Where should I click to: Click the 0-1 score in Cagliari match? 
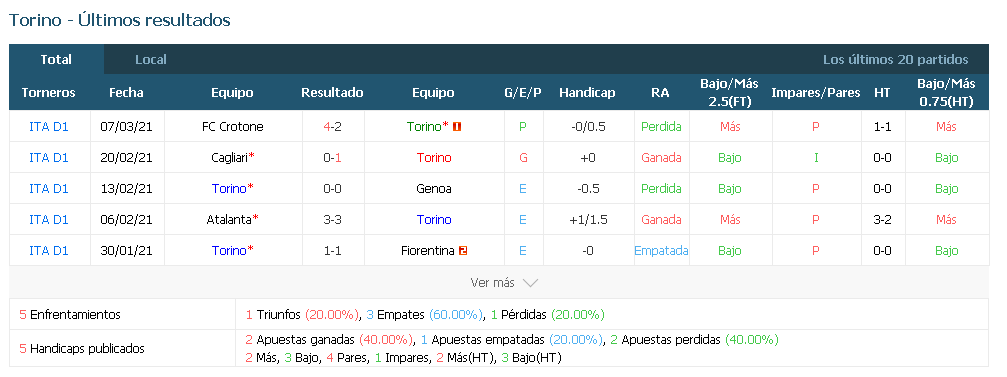pos(332,157)
